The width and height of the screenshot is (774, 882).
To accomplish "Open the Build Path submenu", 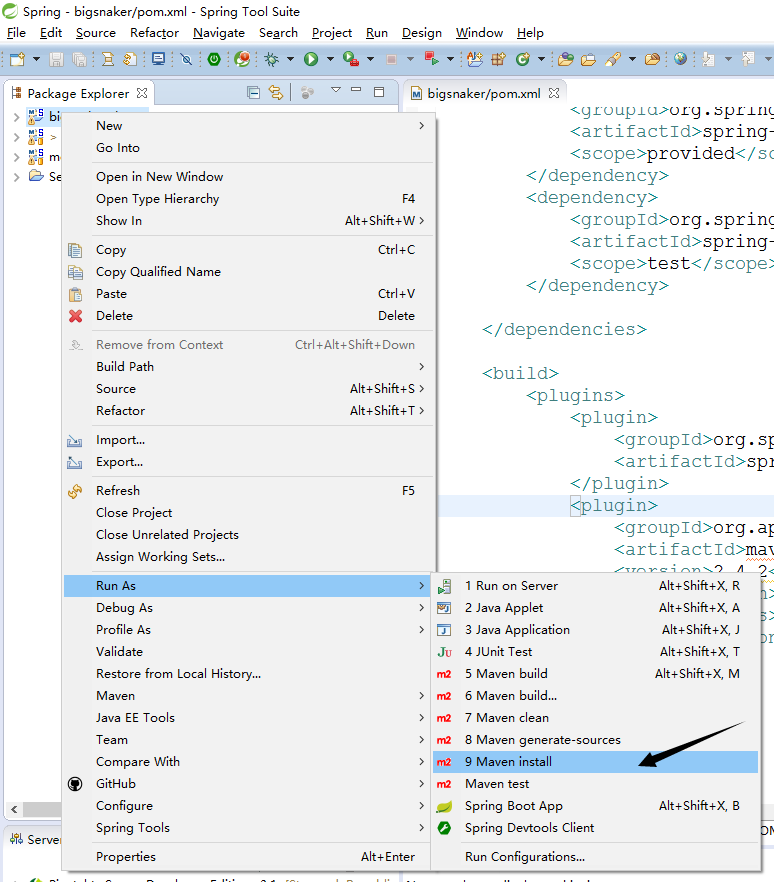I will (x=248, y=366).
